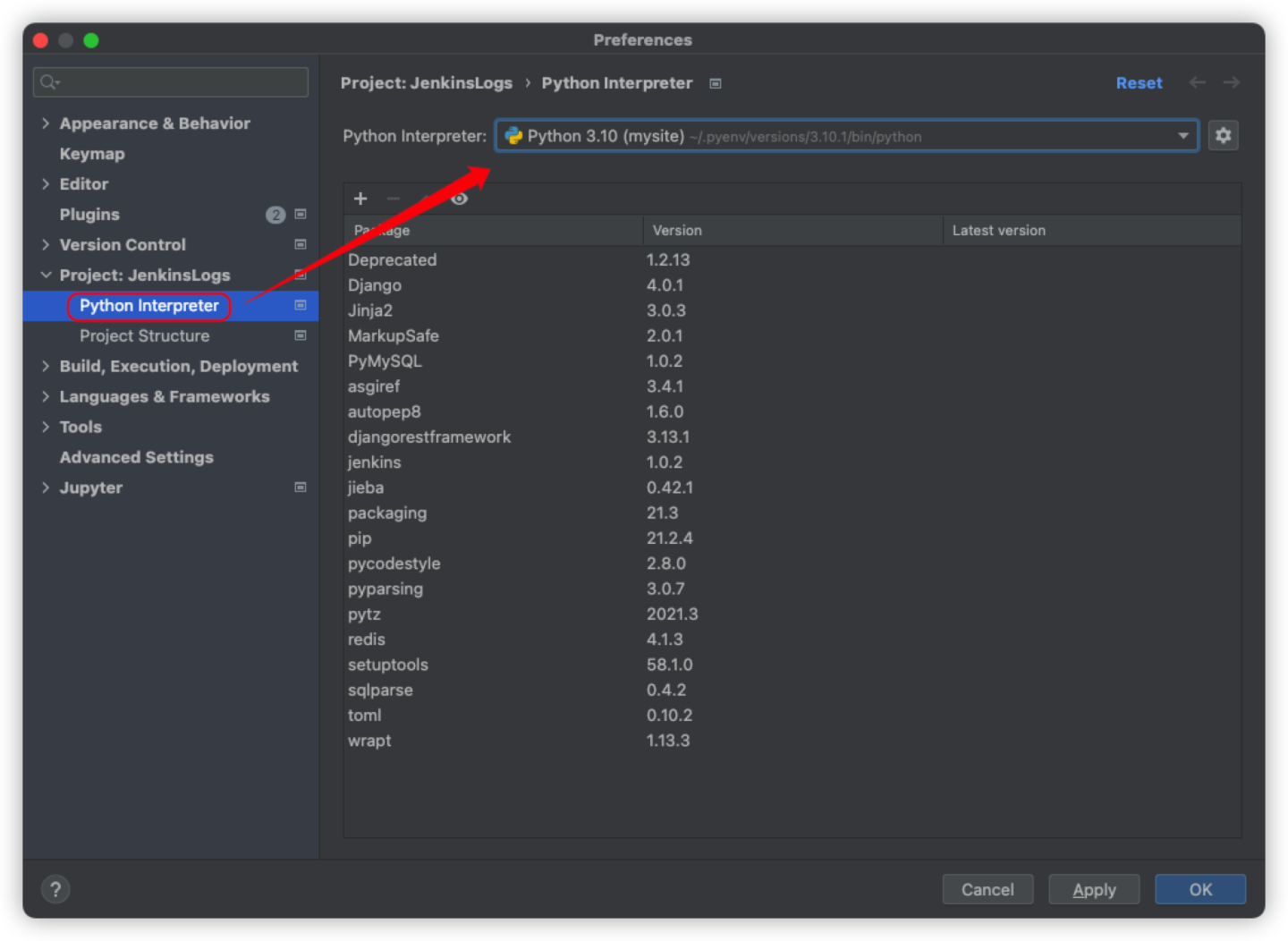Toggle early releases eye icon

pos(459,199)
